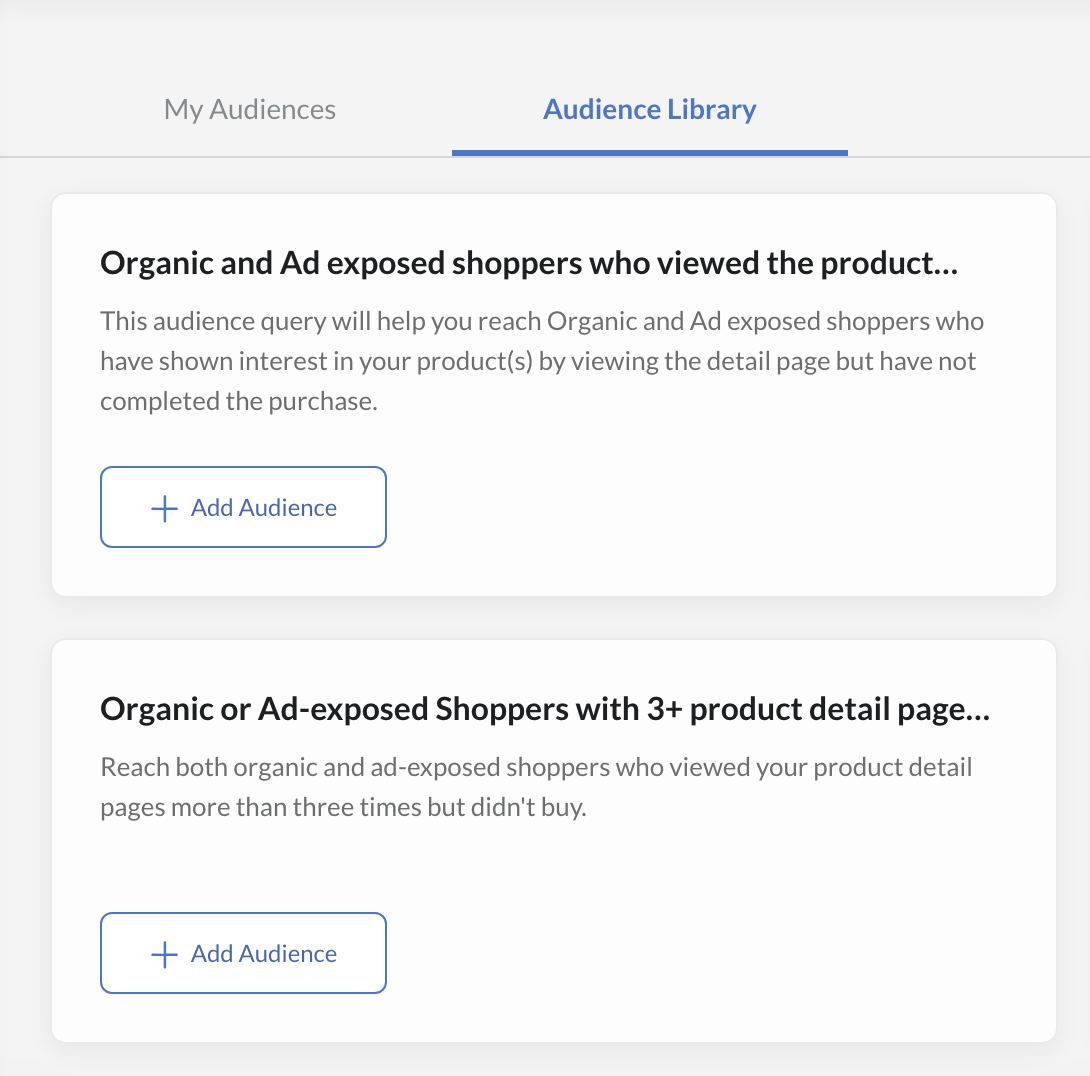1090x1076 pixels.
Task: Select the Audience Library tab
Action: tap(649, 110)
